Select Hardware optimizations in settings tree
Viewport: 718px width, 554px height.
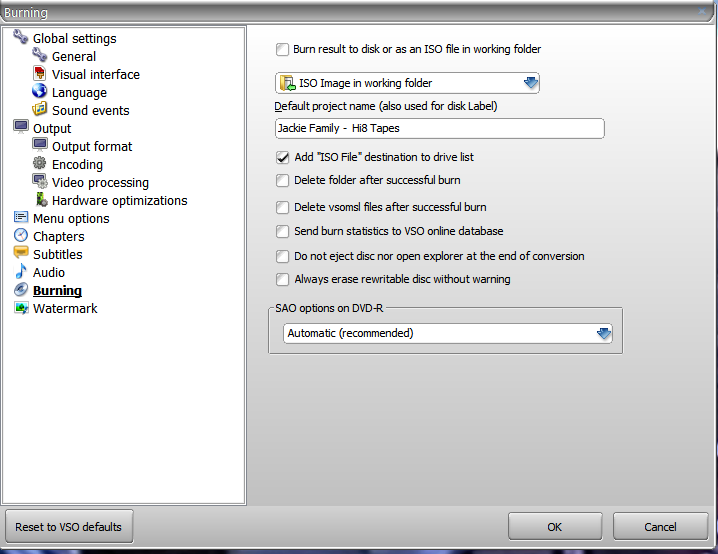[x=120, y=201]
